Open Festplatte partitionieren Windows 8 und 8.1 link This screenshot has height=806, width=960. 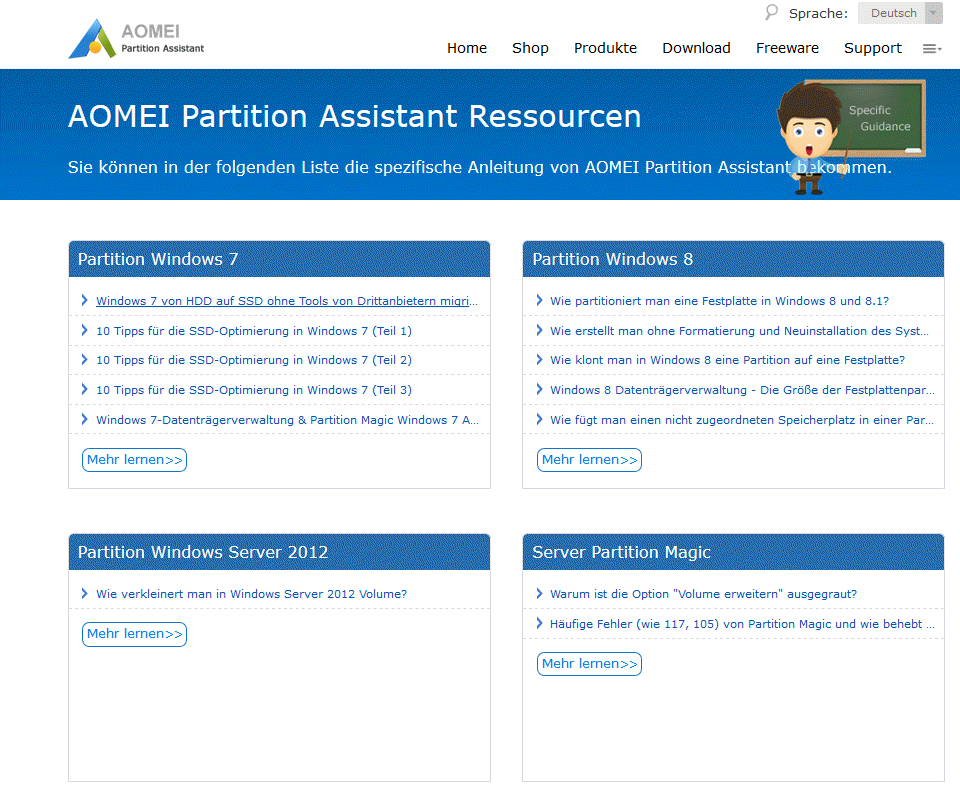coord(719,301)
